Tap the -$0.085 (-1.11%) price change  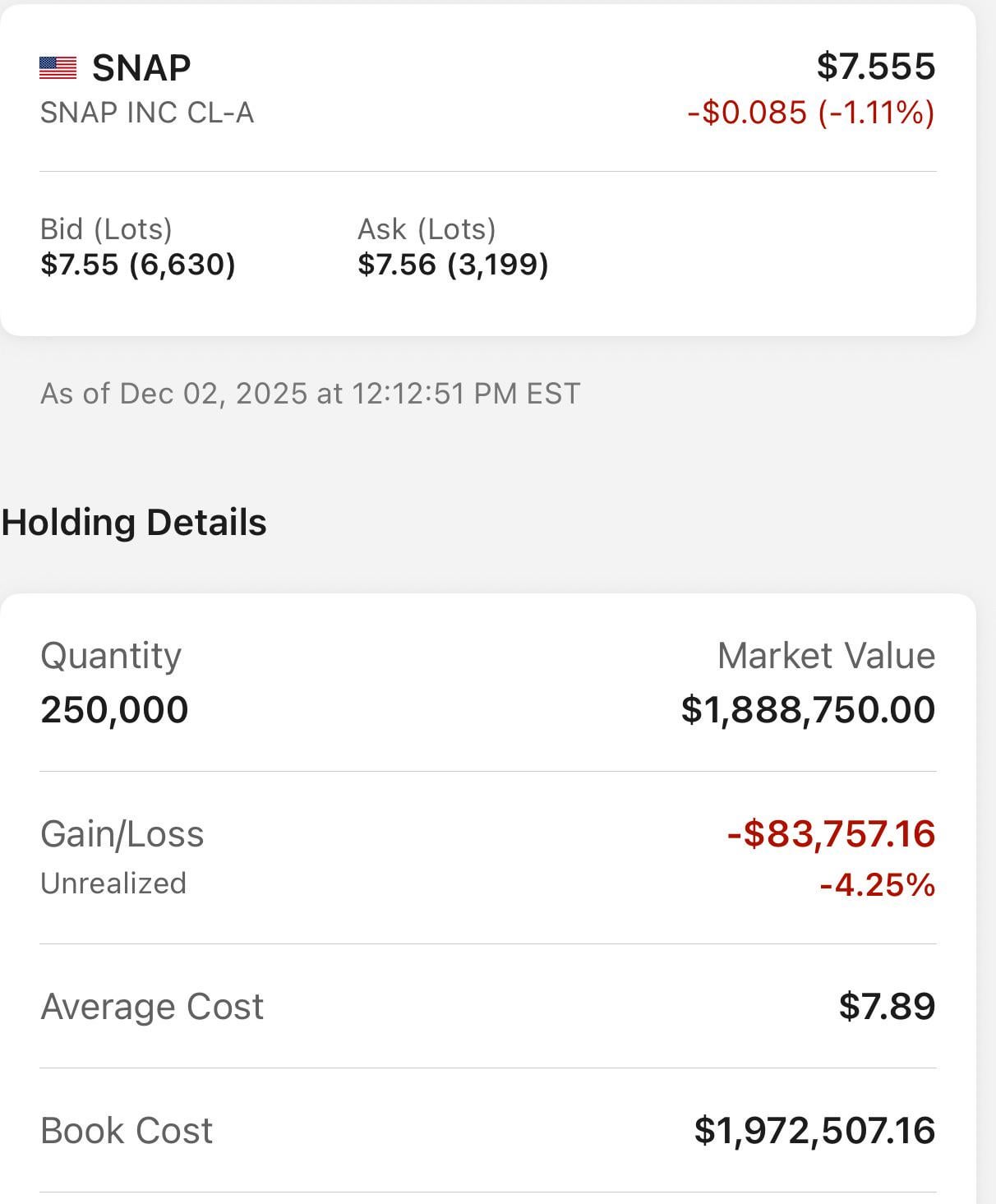pyautogui.click(x=810, y=113)
